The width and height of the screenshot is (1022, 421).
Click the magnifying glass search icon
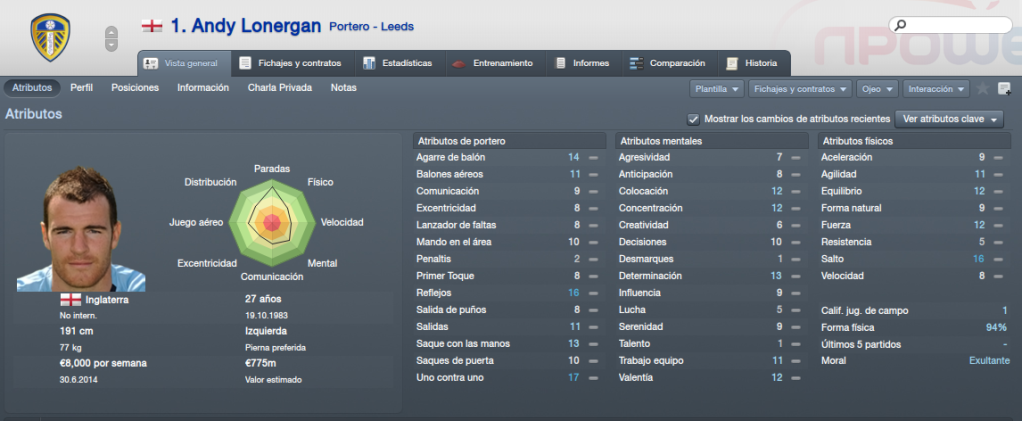click(x=900, y=25)
